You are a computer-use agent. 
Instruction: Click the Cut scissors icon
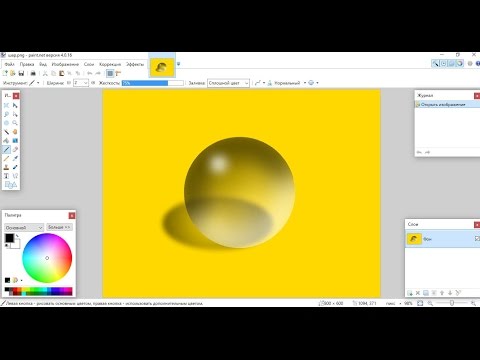pyautogui.click(x=45, y=73)
